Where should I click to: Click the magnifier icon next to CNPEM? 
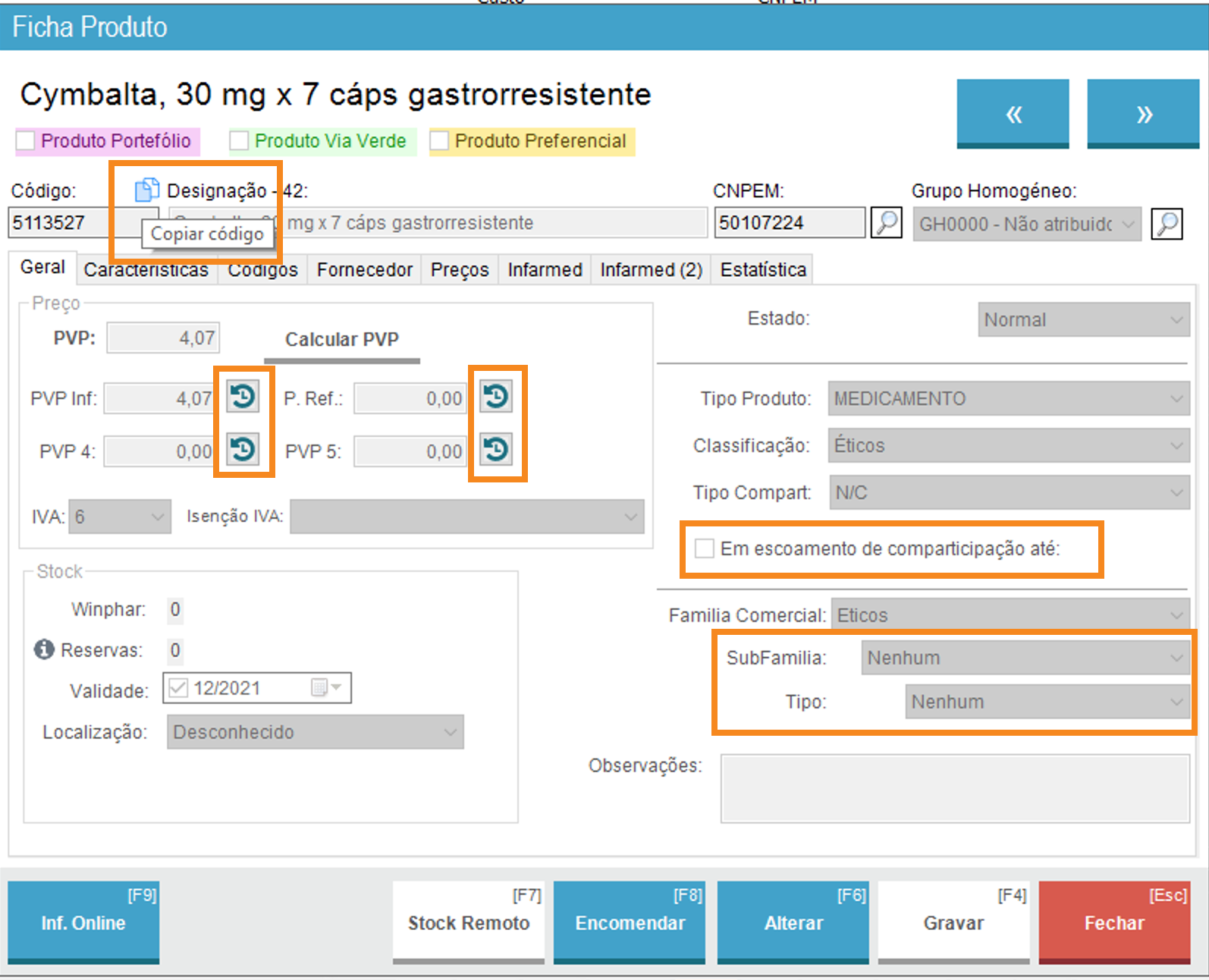click(x=886, y=223)
